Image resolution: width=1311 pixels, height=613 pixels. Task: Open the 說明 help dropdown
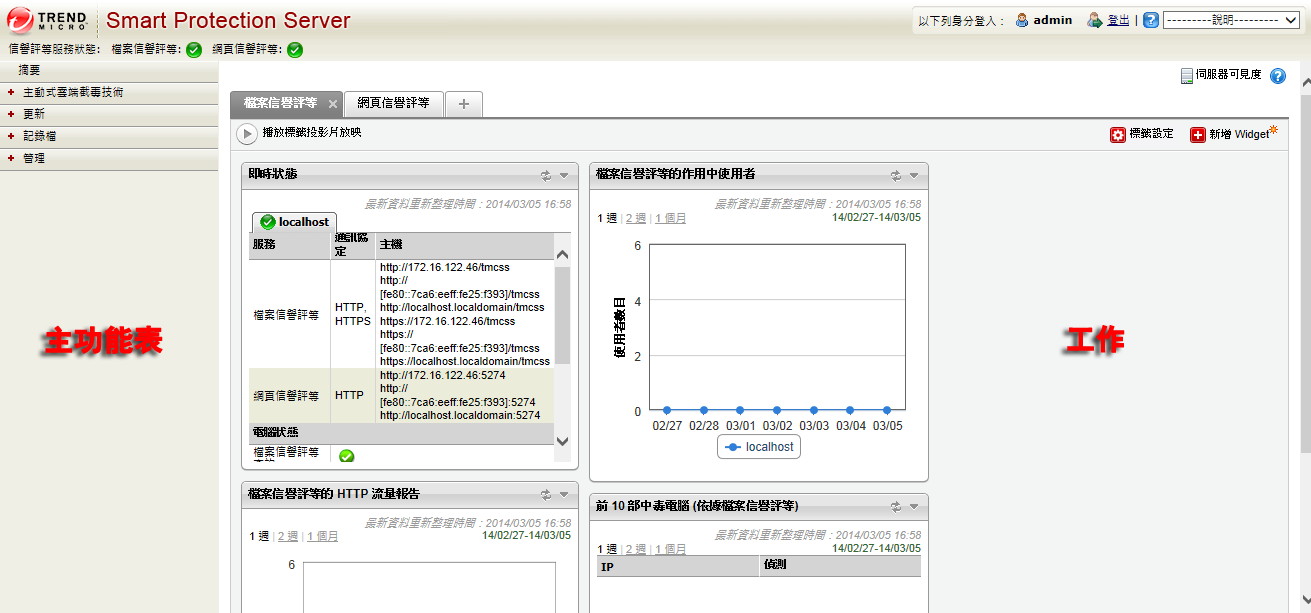click(x=1230, y=20)
